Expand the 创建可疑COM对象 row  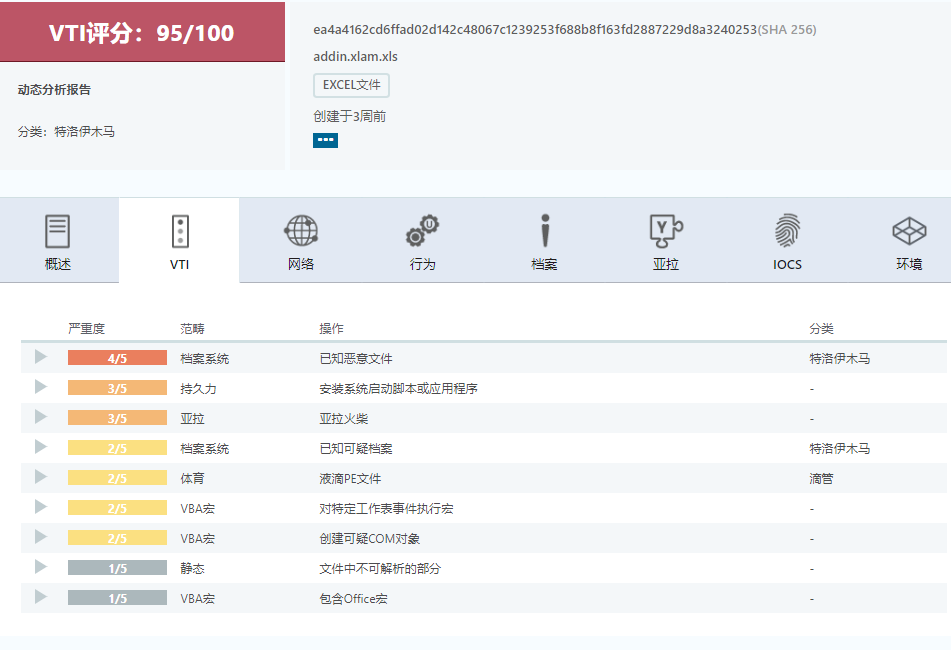pos(41,537)
